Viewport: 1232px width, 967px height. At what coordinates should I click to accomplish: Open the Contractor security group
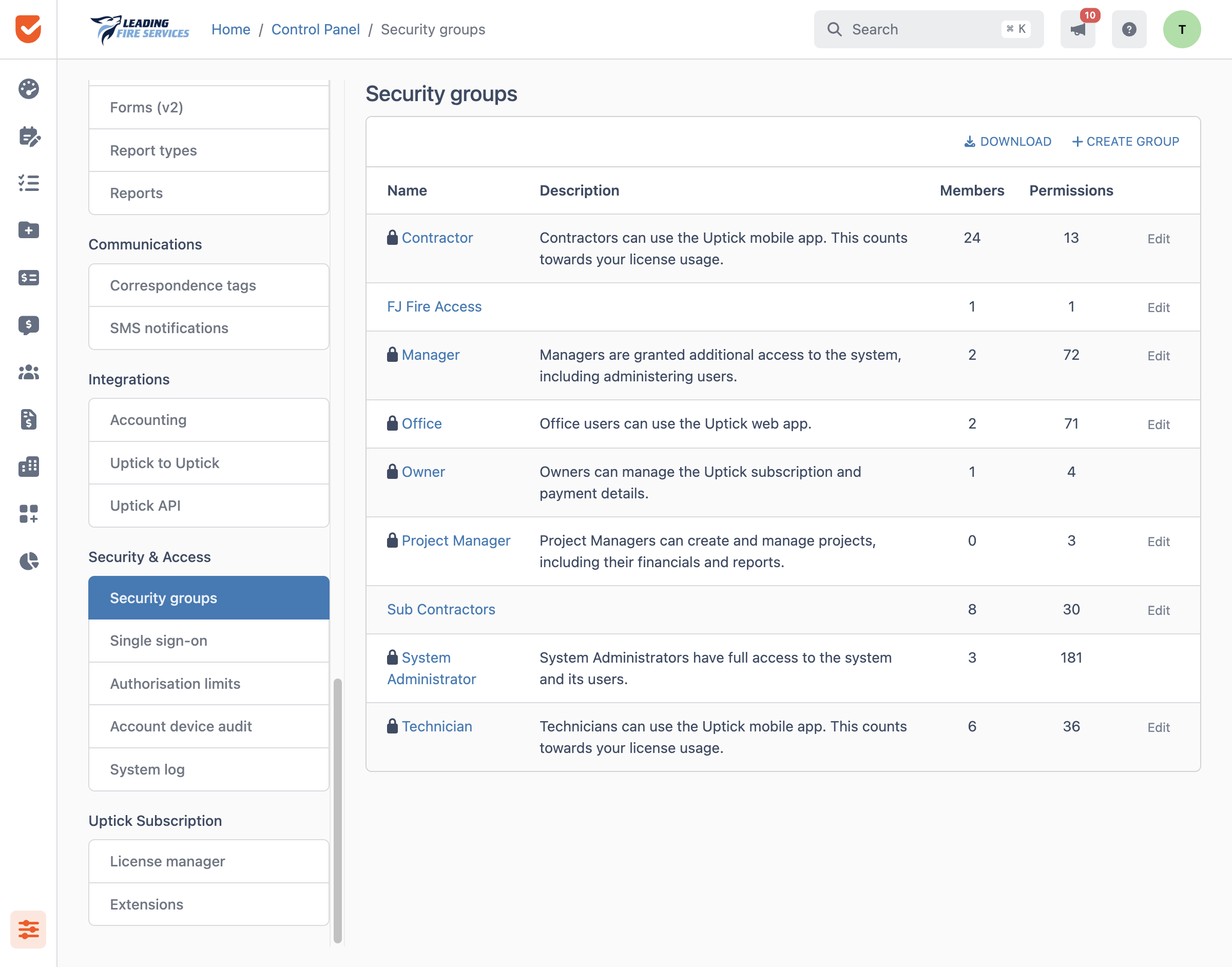click(437, 238)
